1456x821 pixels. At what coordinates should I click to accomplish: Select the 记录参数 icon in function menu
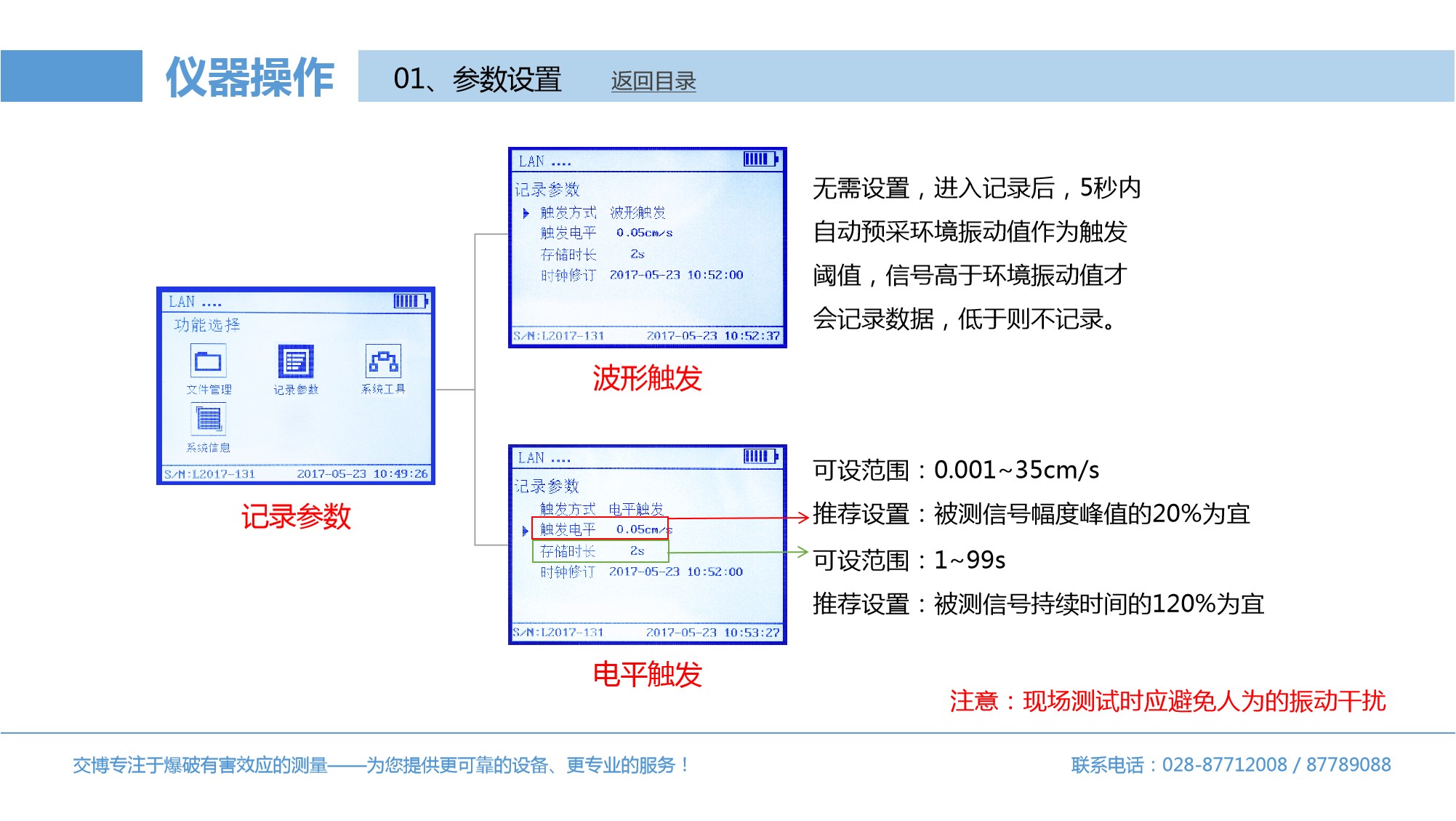click(x=295, y=361)
